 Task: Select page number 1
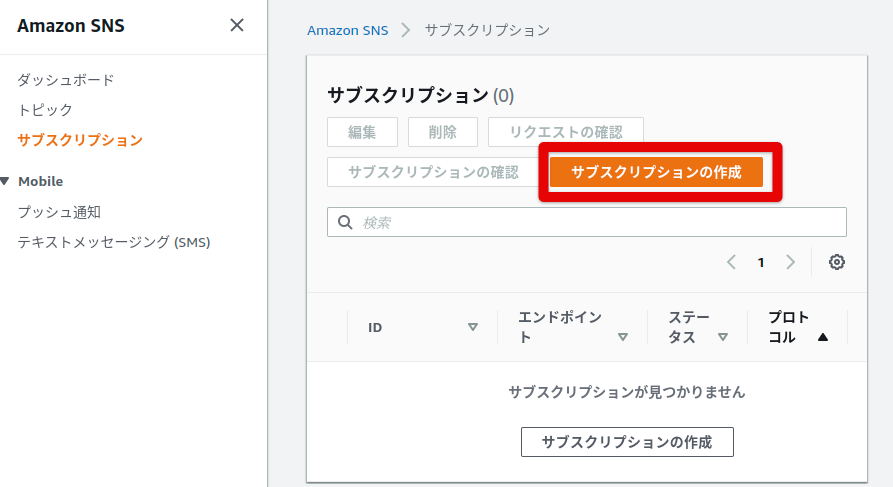click(761, 263)
